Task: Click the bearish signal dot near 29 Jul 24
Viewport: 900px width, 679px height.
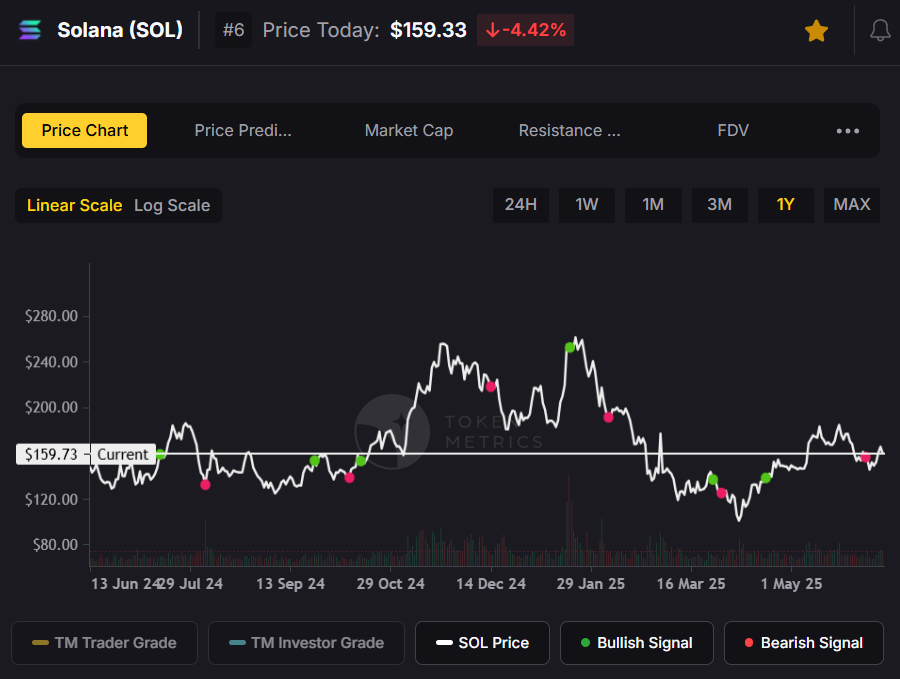Action: point(205,485)
